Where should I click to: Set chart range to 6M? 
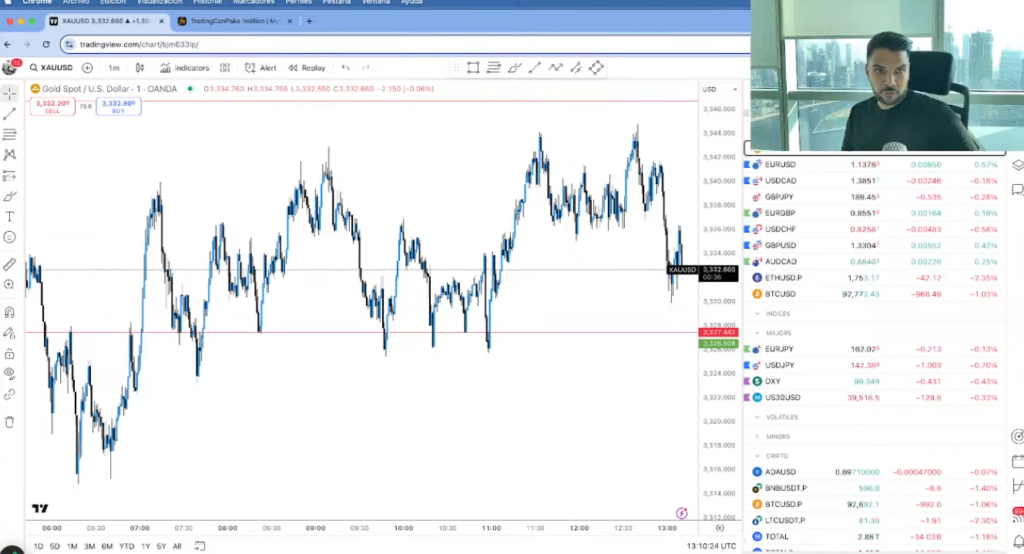coord(107,546)
